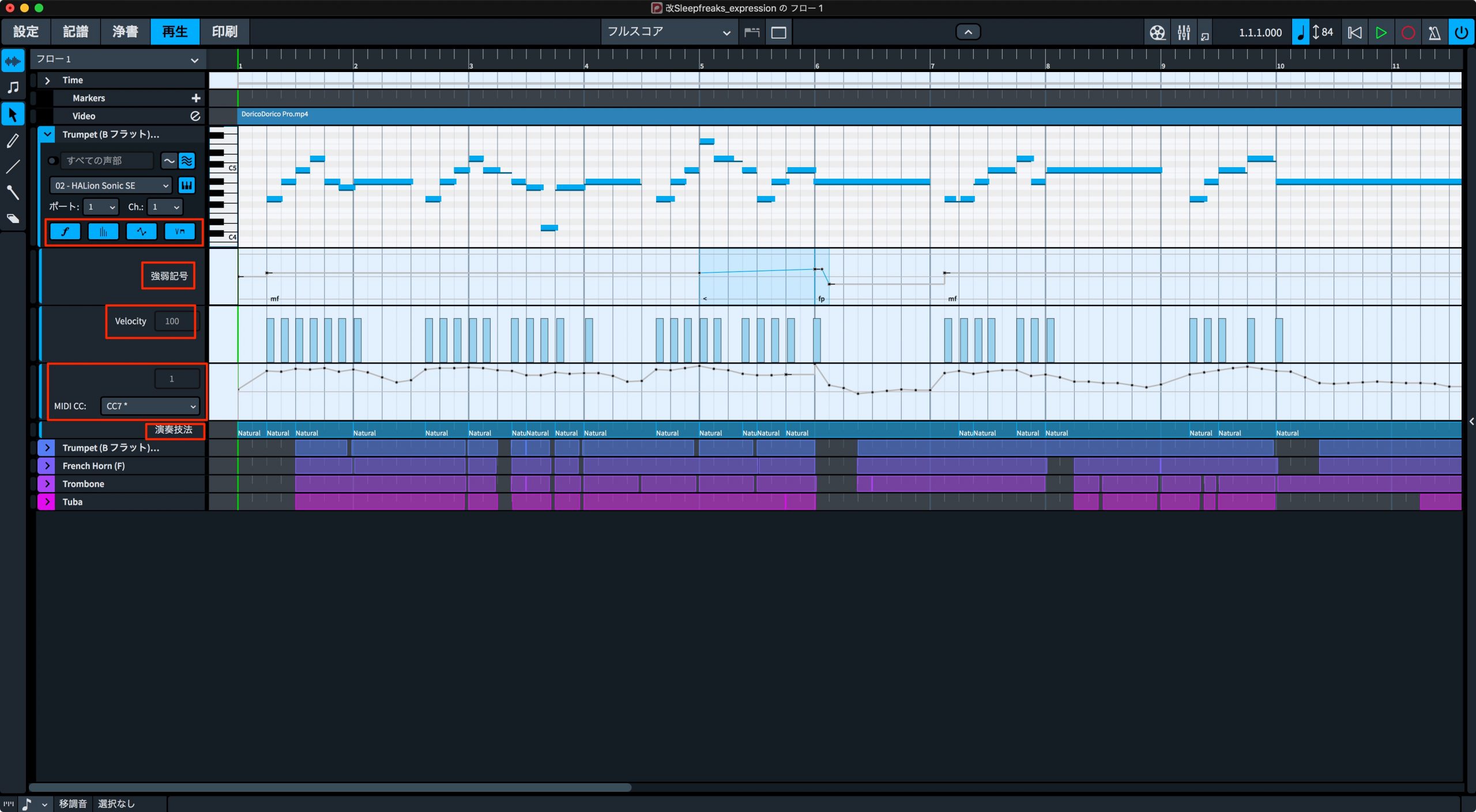1476x812 pixels.
Task: Select the line tool in toolbox
Action: point(13,167)
